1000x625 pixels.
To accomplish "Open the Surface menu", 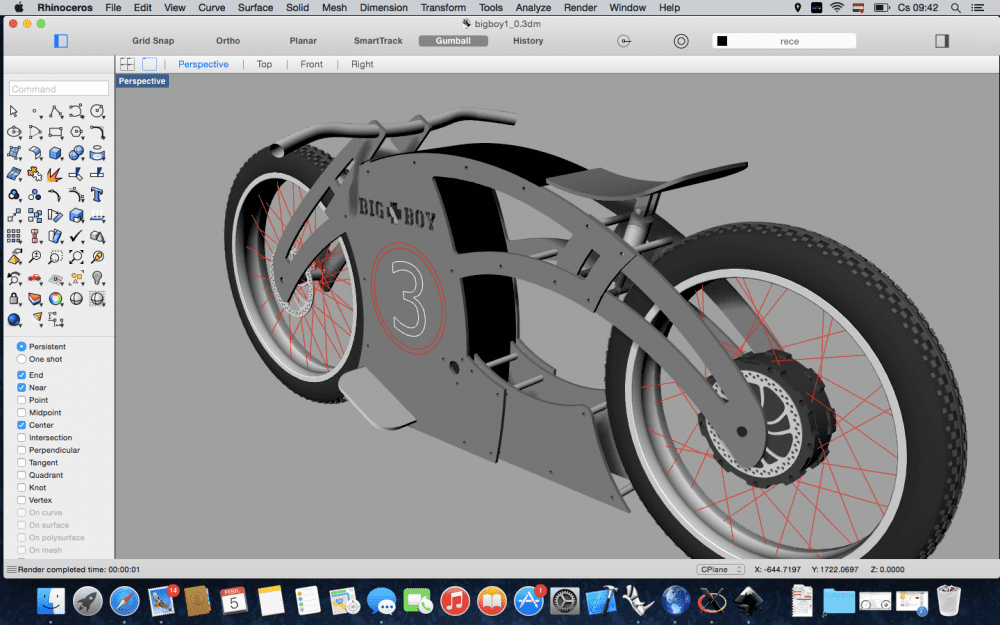I will click(255, 8).
